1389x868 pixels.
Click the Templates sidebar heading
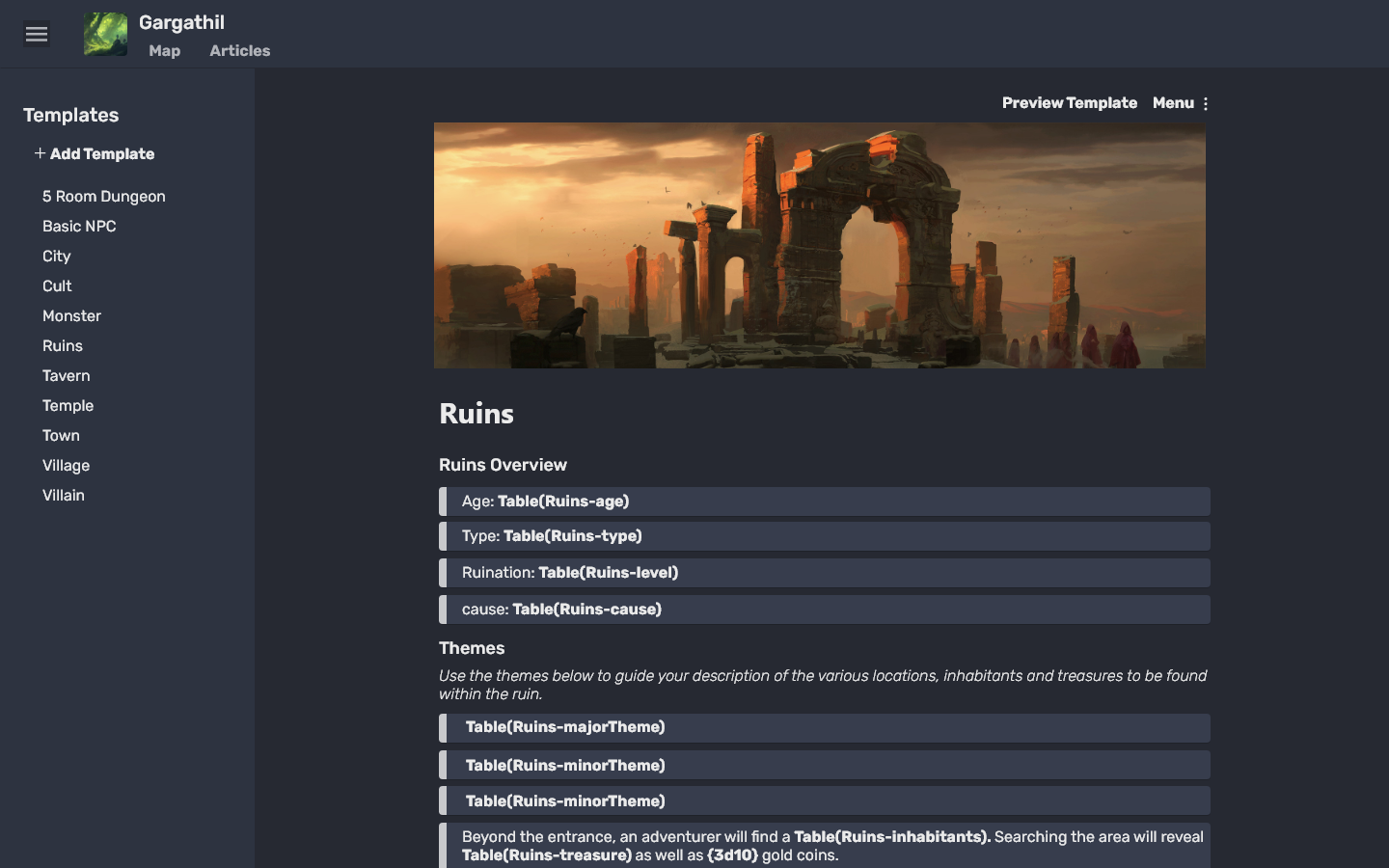tap(71, 115)
